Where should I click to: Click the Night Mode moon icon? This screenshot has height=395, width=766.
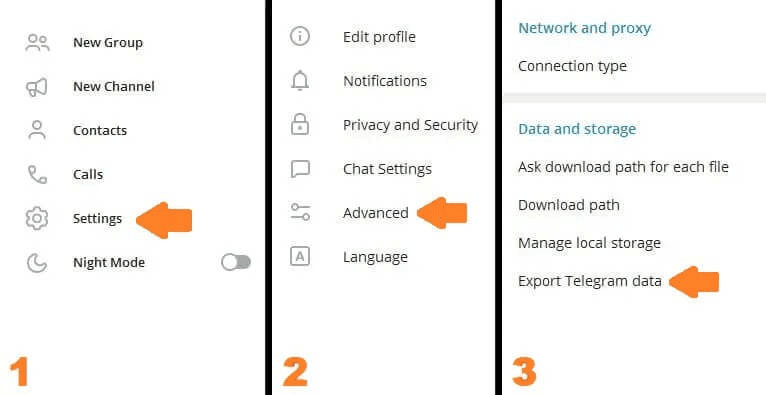coord(37,263)
